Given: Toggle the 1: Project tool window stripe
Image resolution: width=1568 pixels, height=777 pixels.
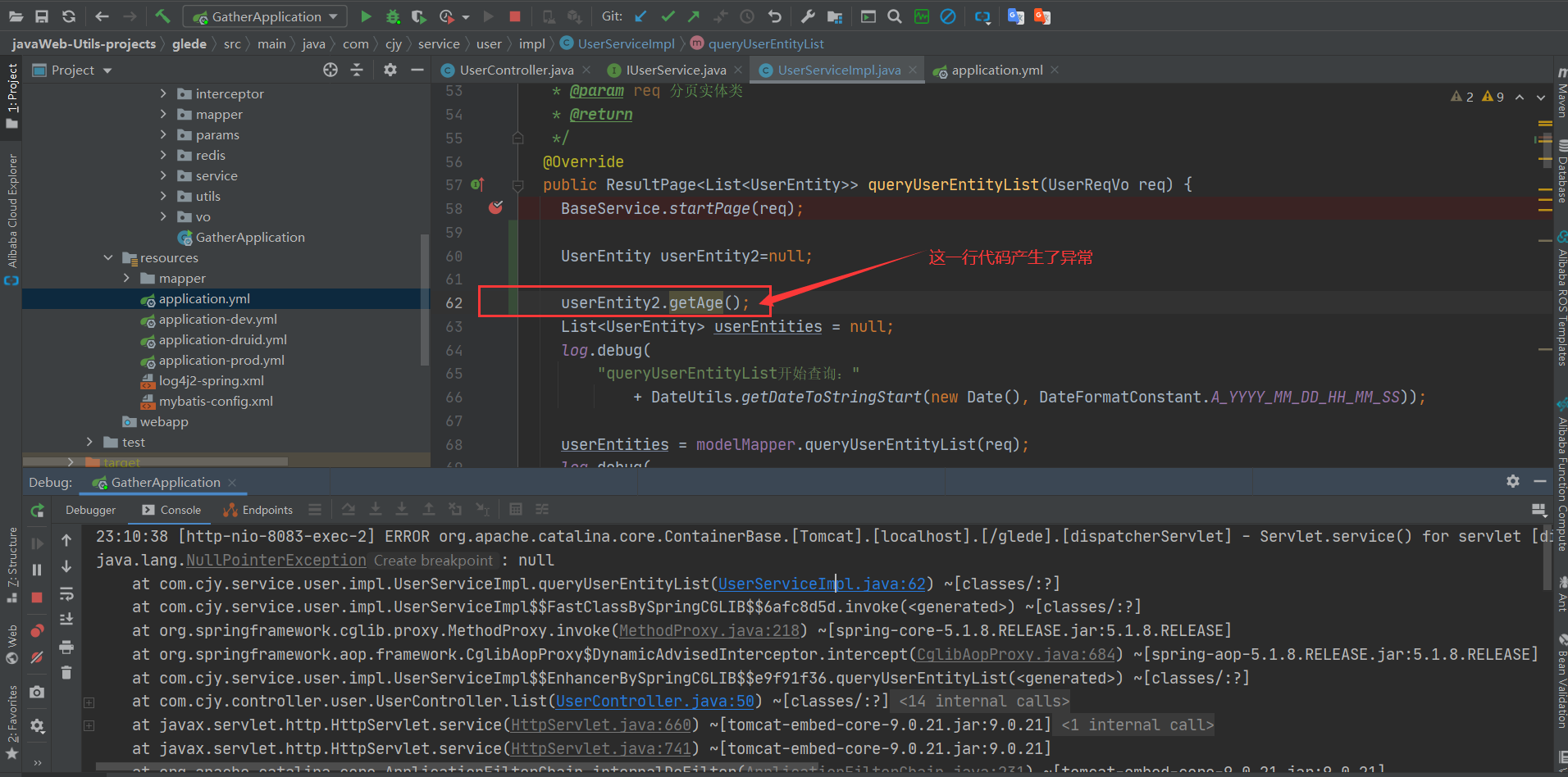Looking at the screenshot, I should [x=11, y=96].
